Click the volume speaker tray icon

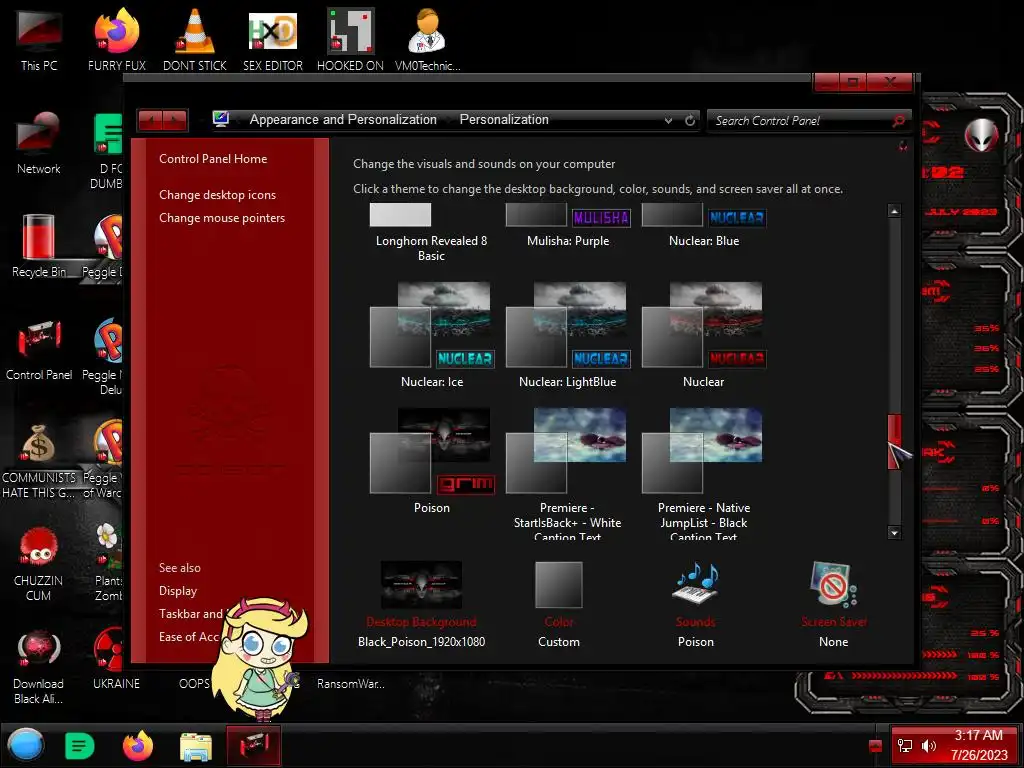pyautogui.click(x=929, y=746)
